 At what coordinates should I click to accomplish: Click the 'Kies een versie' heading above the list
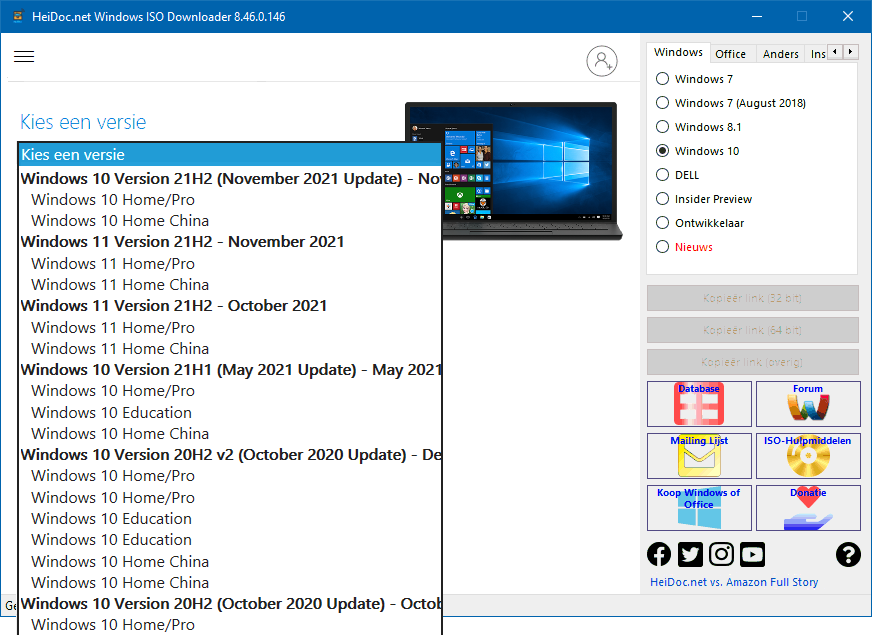coord(83,122)
